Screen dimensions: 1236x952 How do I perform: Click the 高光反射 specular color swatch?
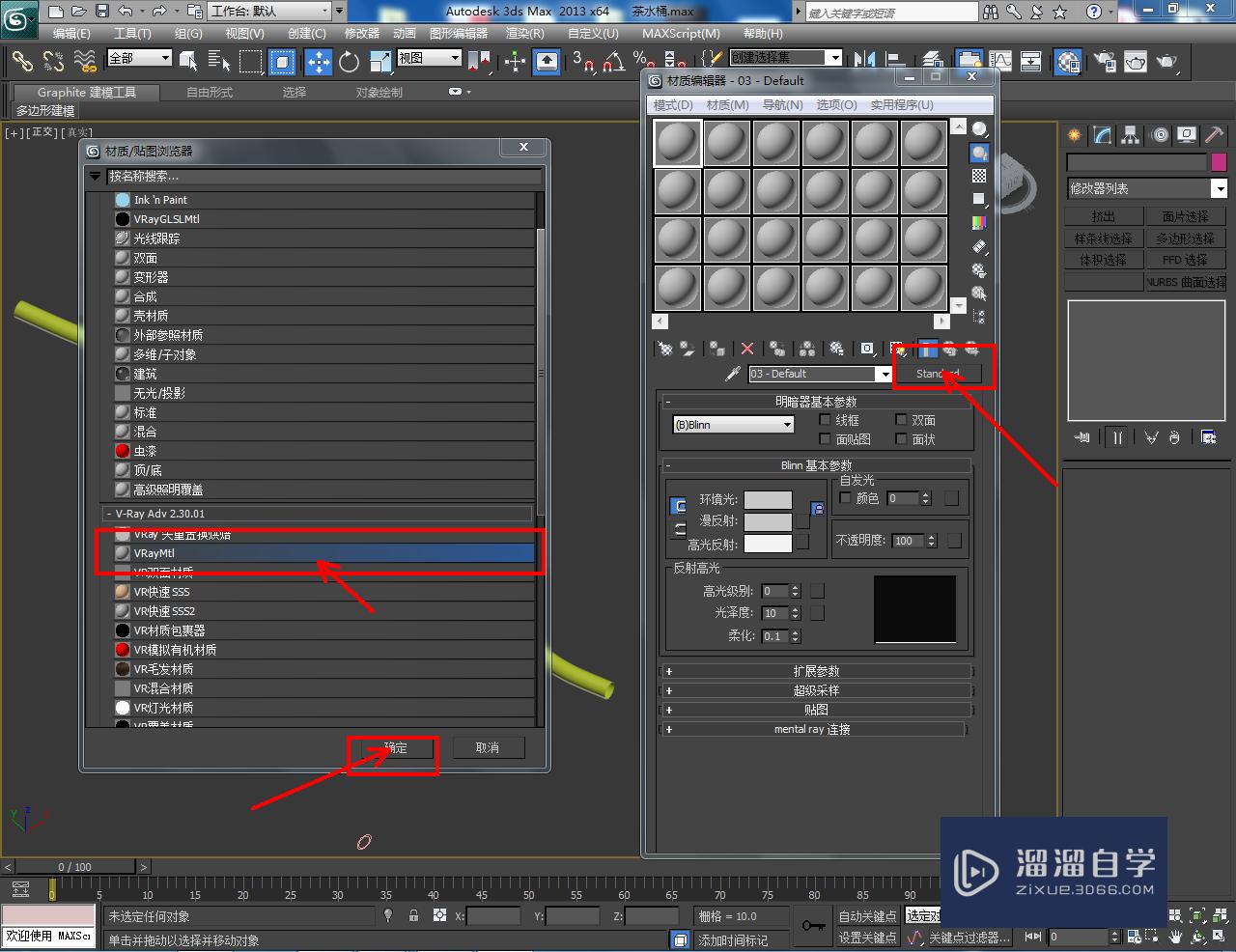[768, 544]
